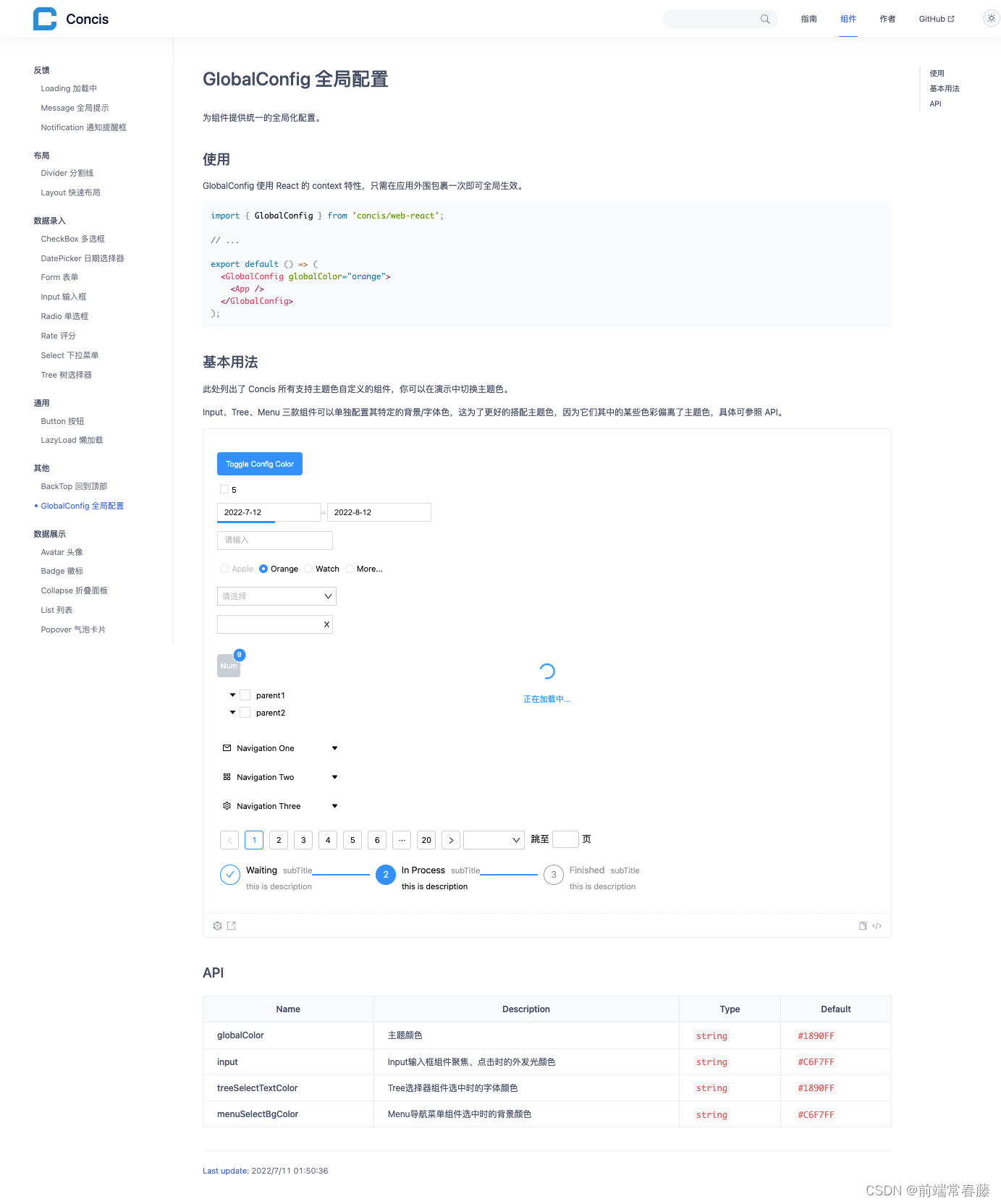Jump to API in table of contents

point(935,103)
